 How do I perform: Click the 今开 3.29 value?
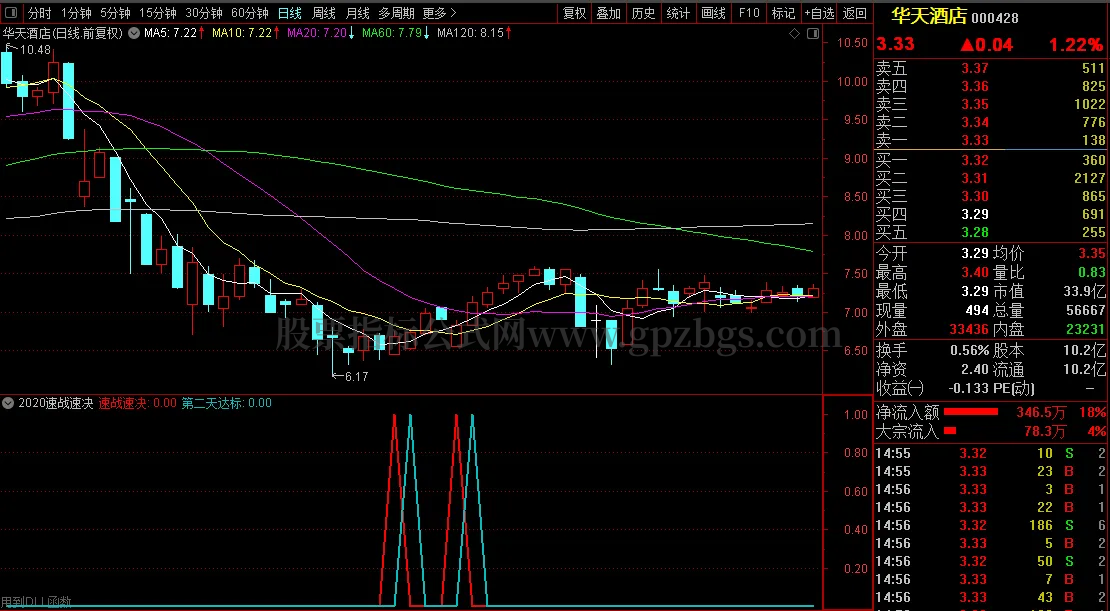[x=974, y=253]
